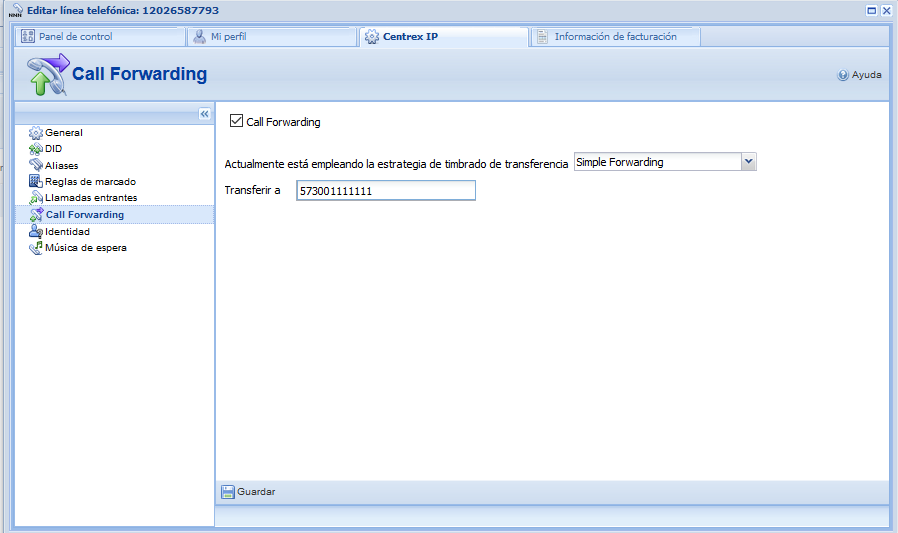Open Música de espera in sidebar
This screenshot has width=898, height=533.
pyautogui.click(x=86, y=248)
